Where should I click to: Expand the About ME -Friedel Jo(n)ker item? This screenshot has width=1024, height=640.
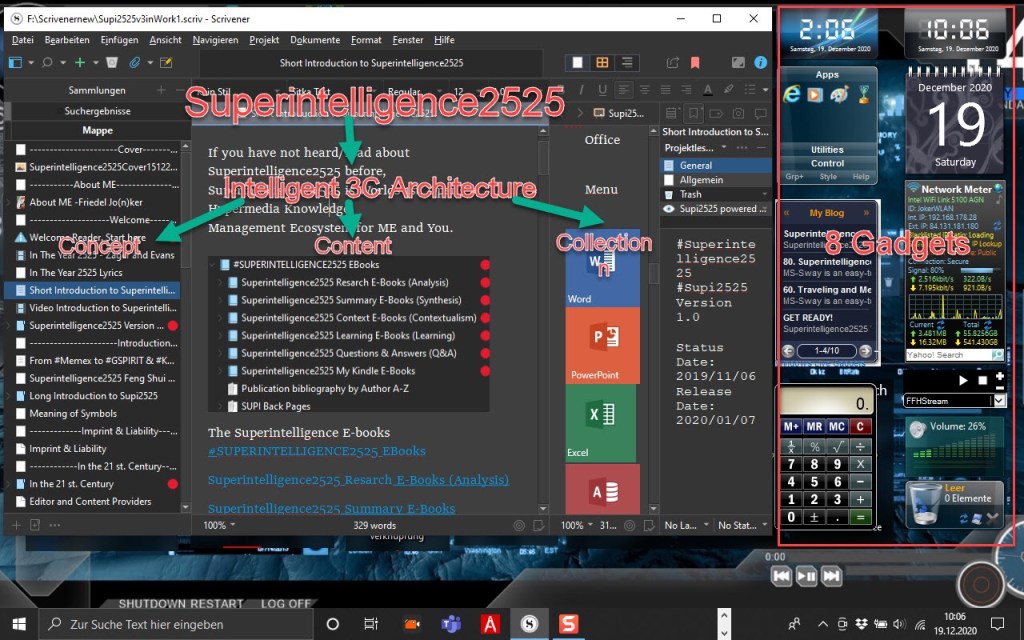click(9, 201)
